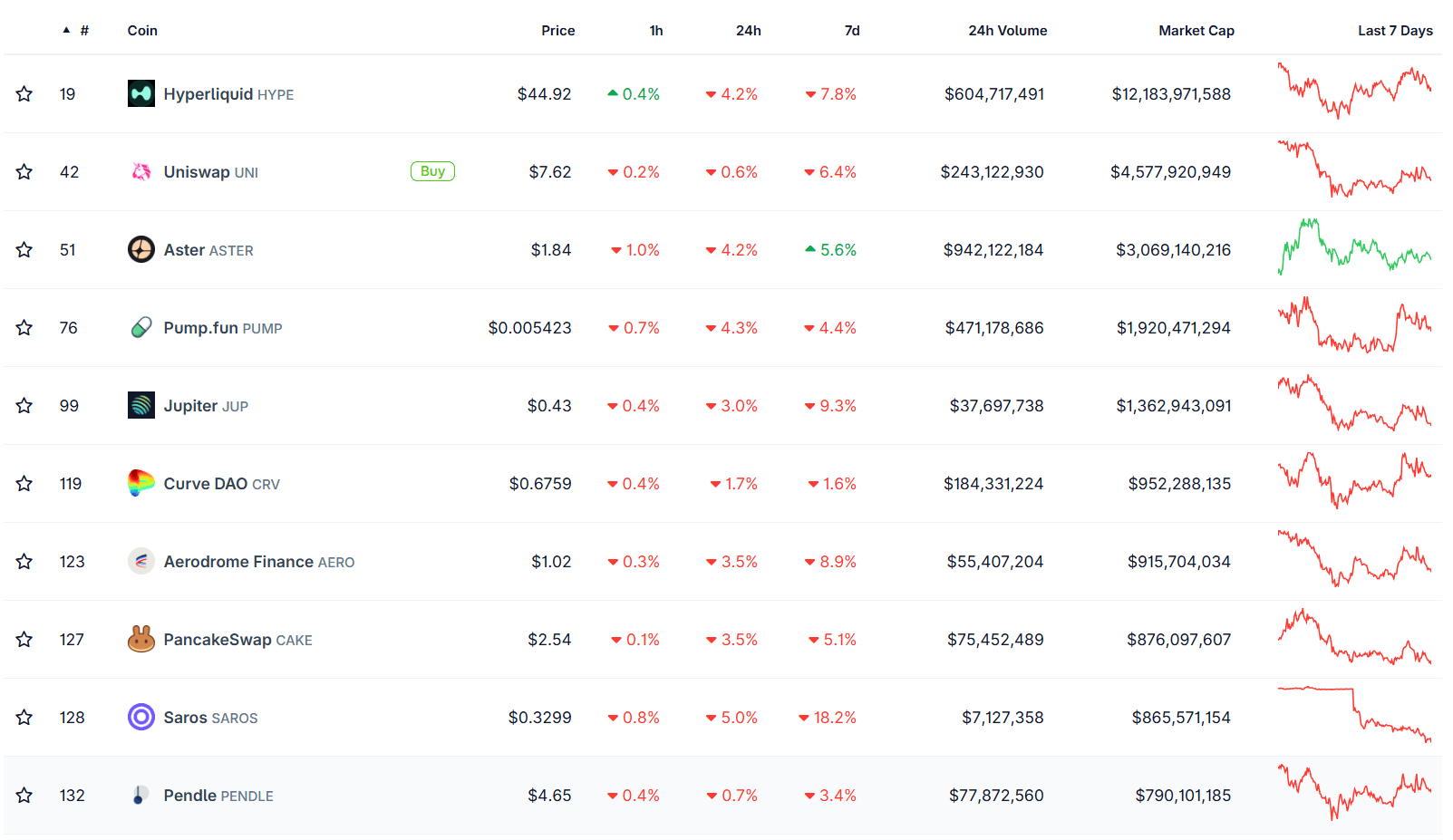The height and width of the screenshot is (840, 1453).
Task: Click the Aster coin logo icon
Action: click(140, 250)
